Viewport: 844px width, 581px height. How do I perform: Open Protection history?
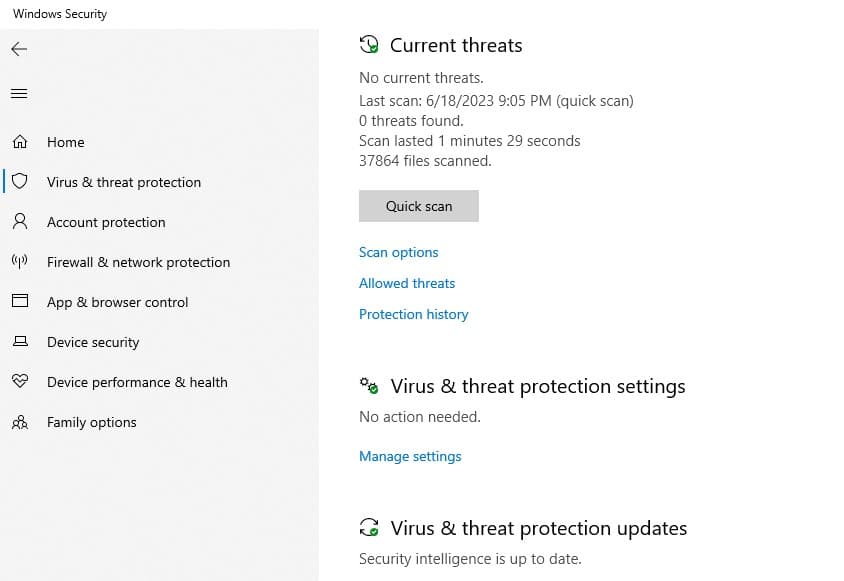413,314
